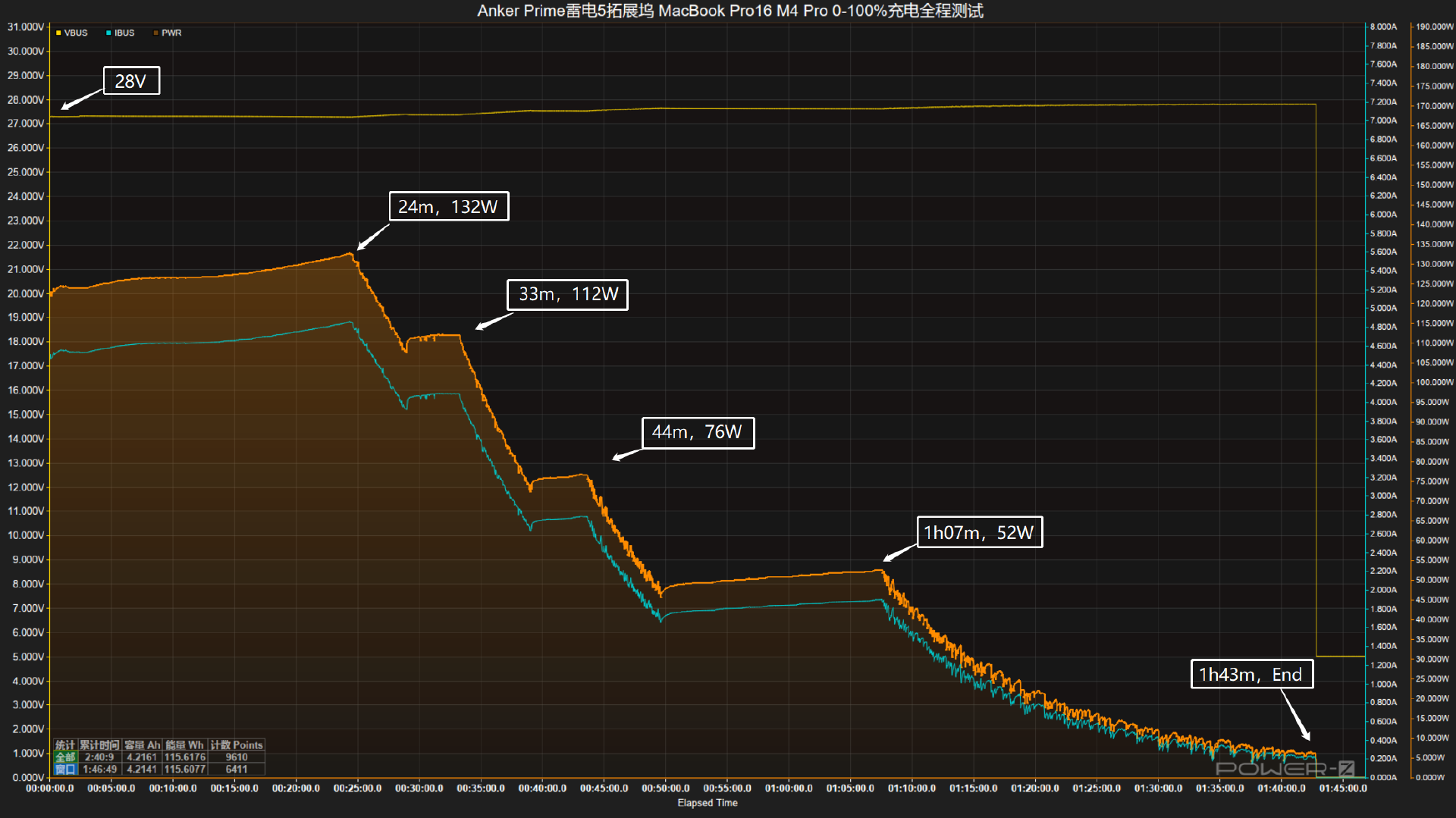The width and height of the screenshot is (1456, 818).
Task: Click the 31.000V label on voltage axis
Action: 26,27
